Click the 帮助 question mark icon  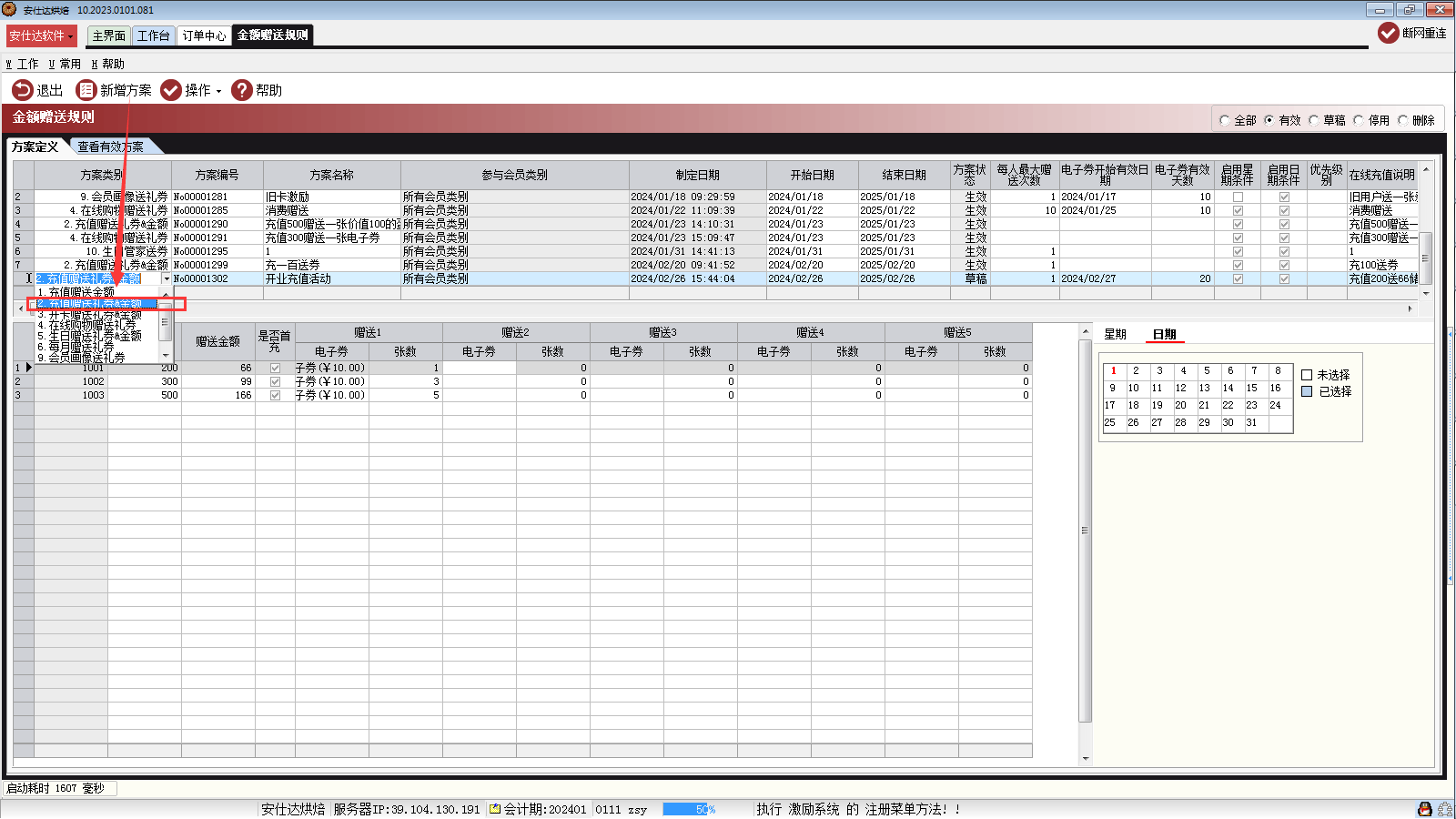tap(242, 90)
